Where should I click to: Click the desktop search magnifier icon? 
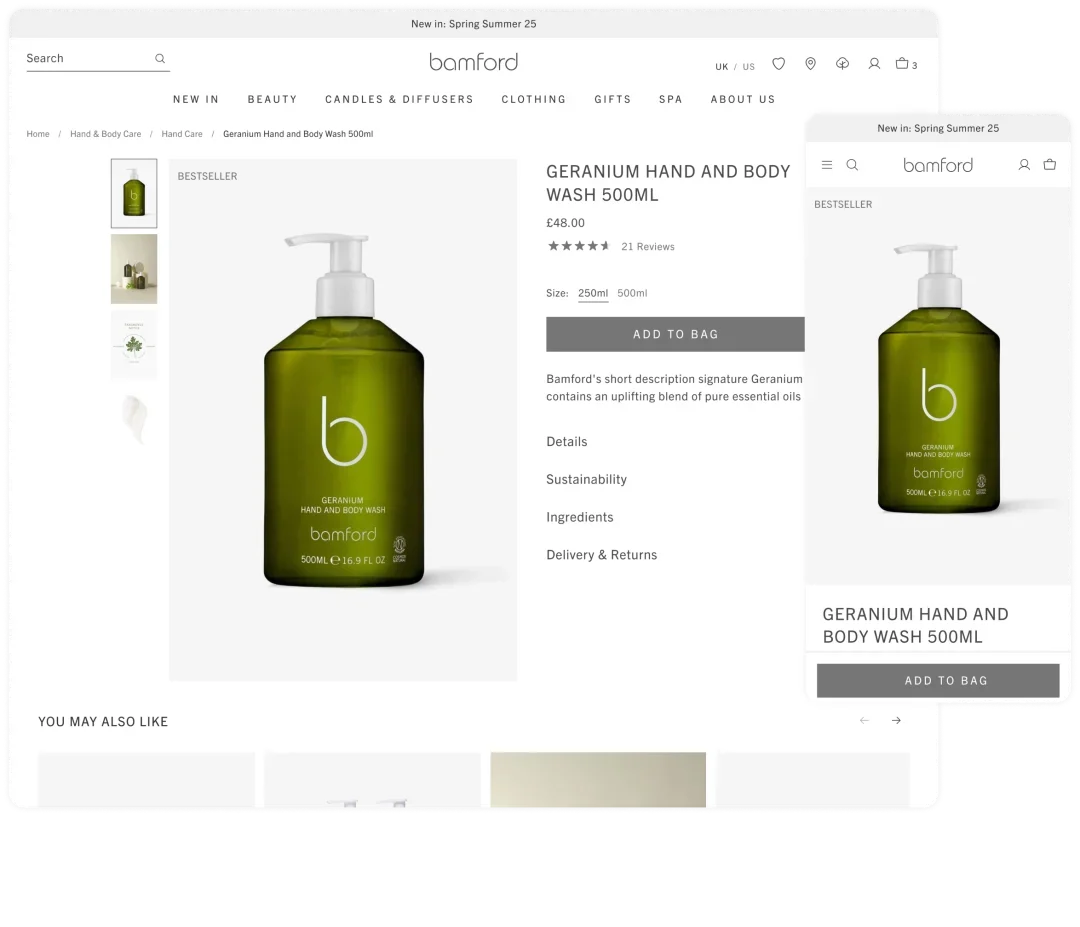[160, 59]
